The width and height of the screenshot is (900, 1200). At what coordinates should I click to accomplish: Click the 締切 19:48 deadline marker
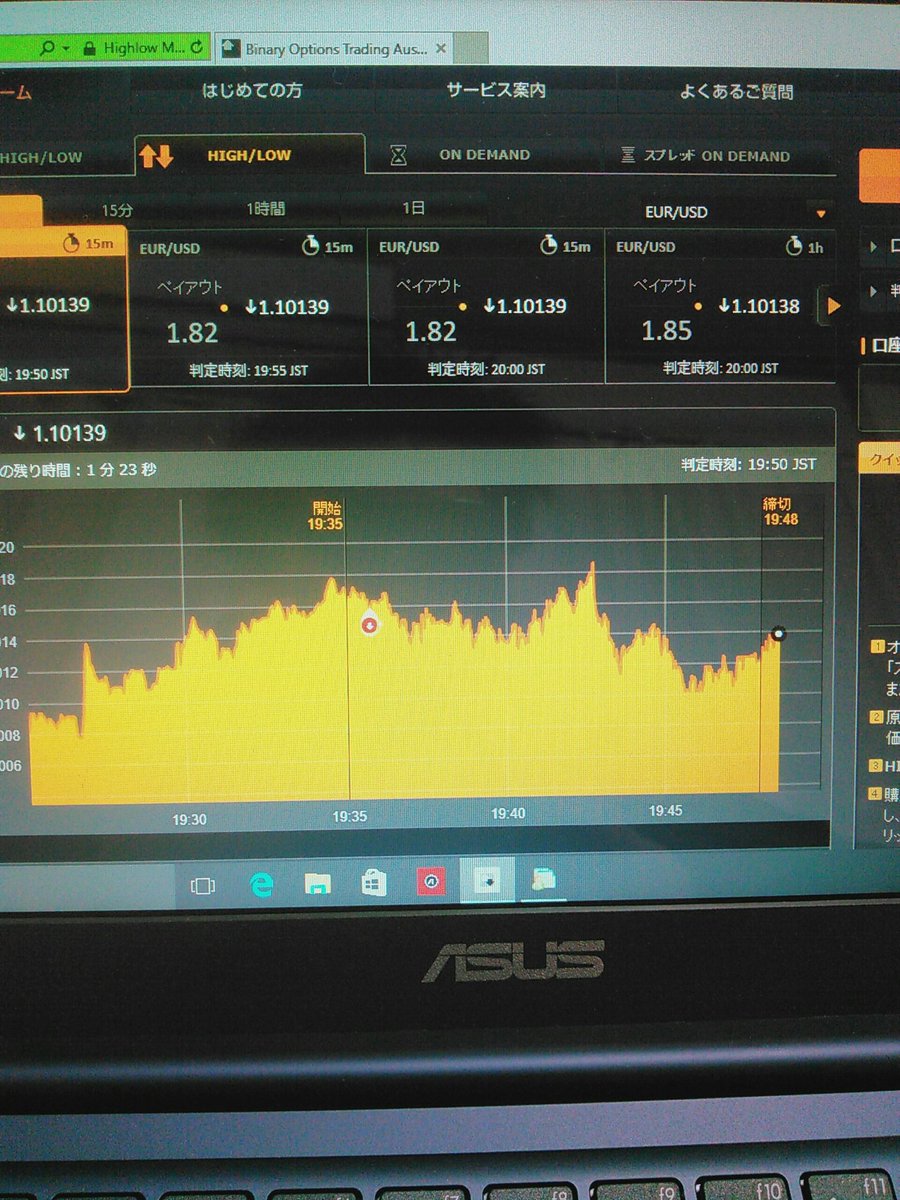coord(781,512)
